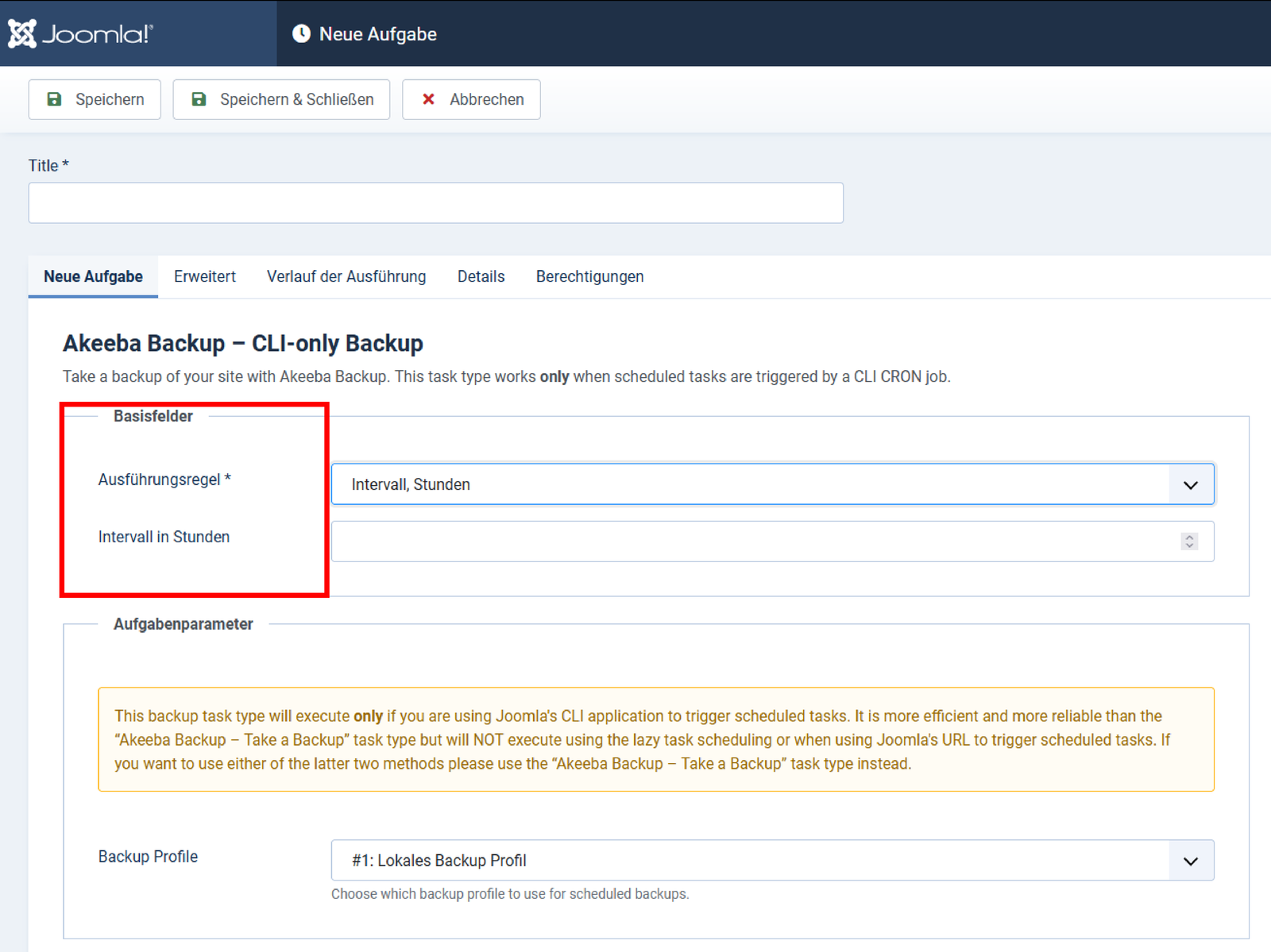Image resolution: width=1271 pixels, height=952 pixels.
Task: Open the Berechtigungen tab
Action: [x=589, y=276]
